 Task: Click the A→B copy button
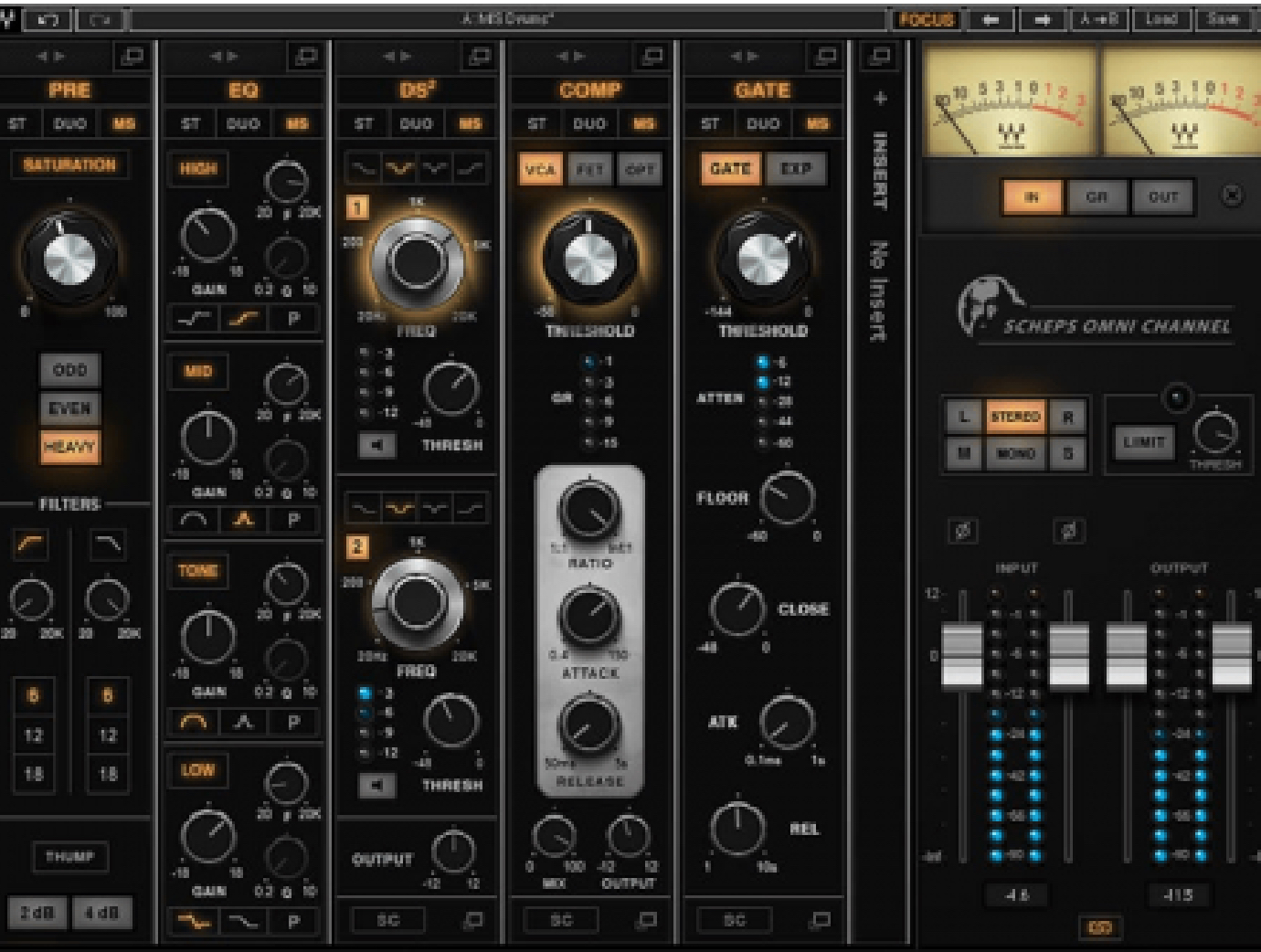[1099, 19]
